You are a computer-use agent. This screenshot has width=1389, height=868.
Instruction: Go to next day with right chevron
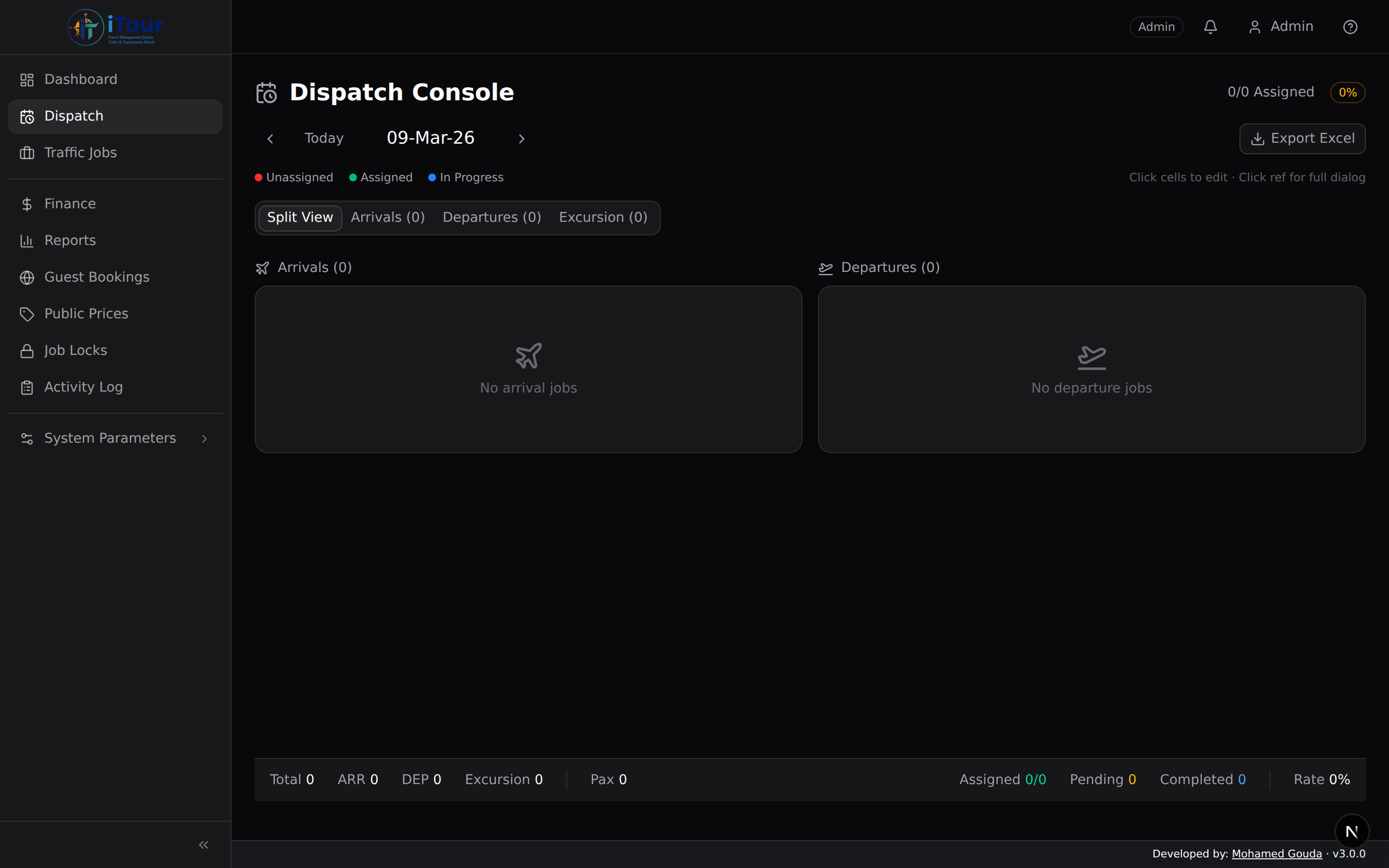(521, 138)
